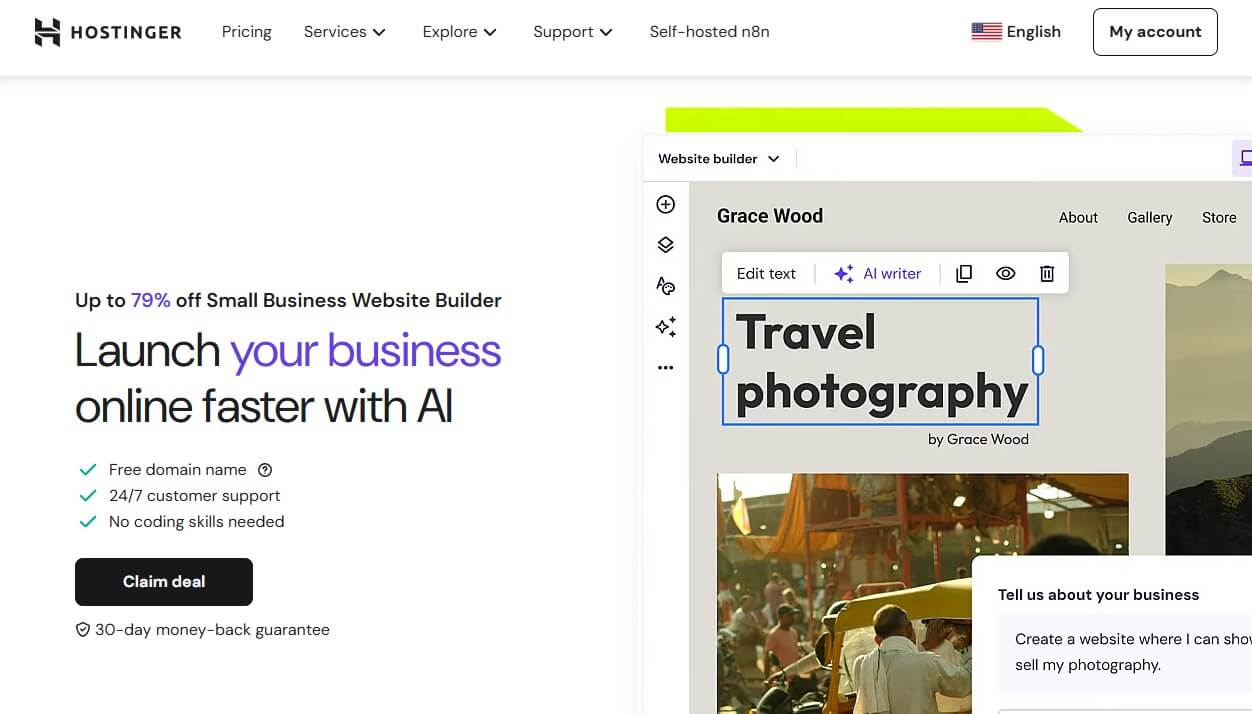This screenshot has width=1252, height=714.
Task: Go to the Pricing page
Action: tap(247, 32)
